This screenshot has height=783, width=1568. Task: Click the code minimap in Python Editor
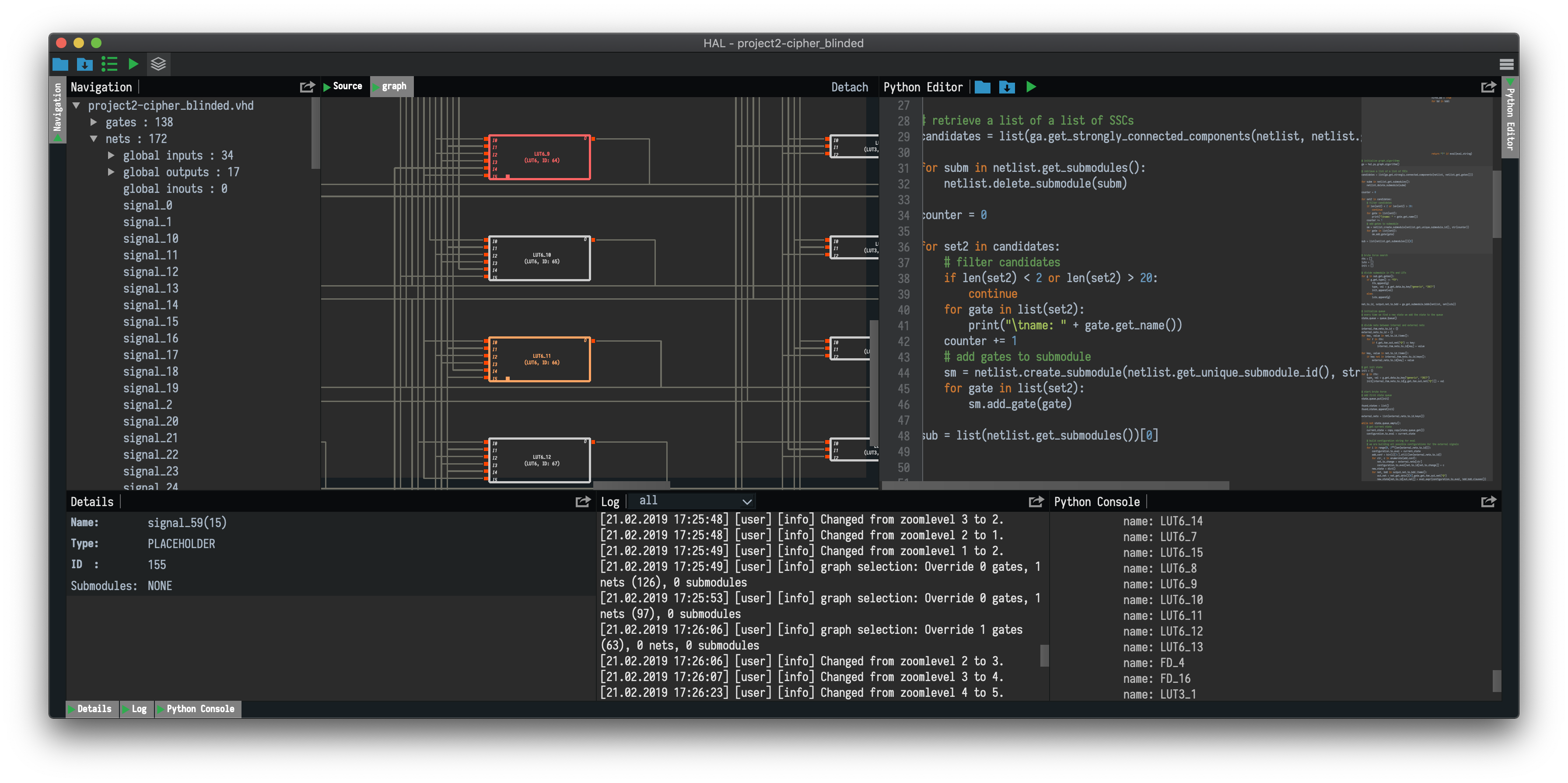[1427, 290]
